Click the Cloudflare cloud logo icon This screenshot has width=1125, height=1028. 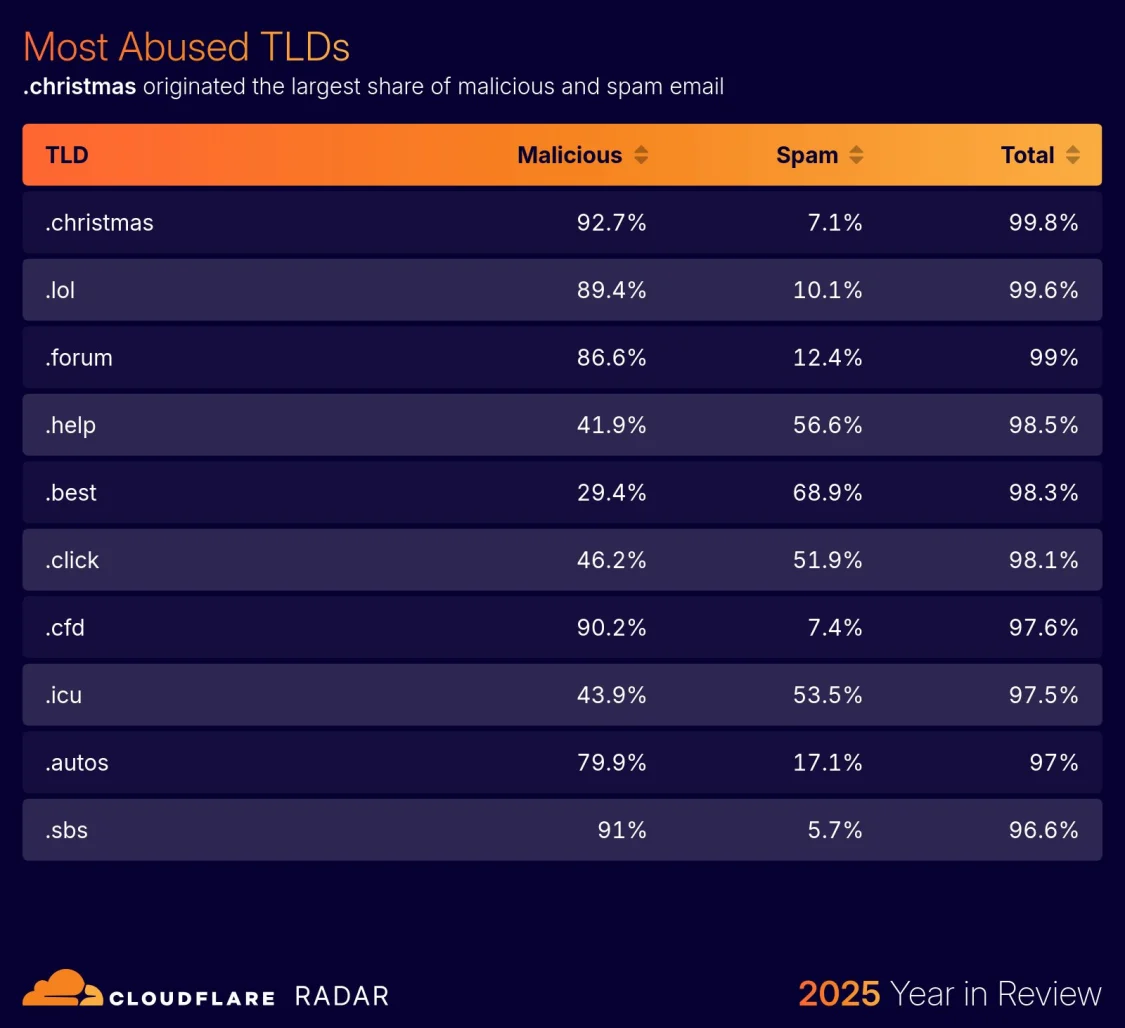click(x=62, y=988)
